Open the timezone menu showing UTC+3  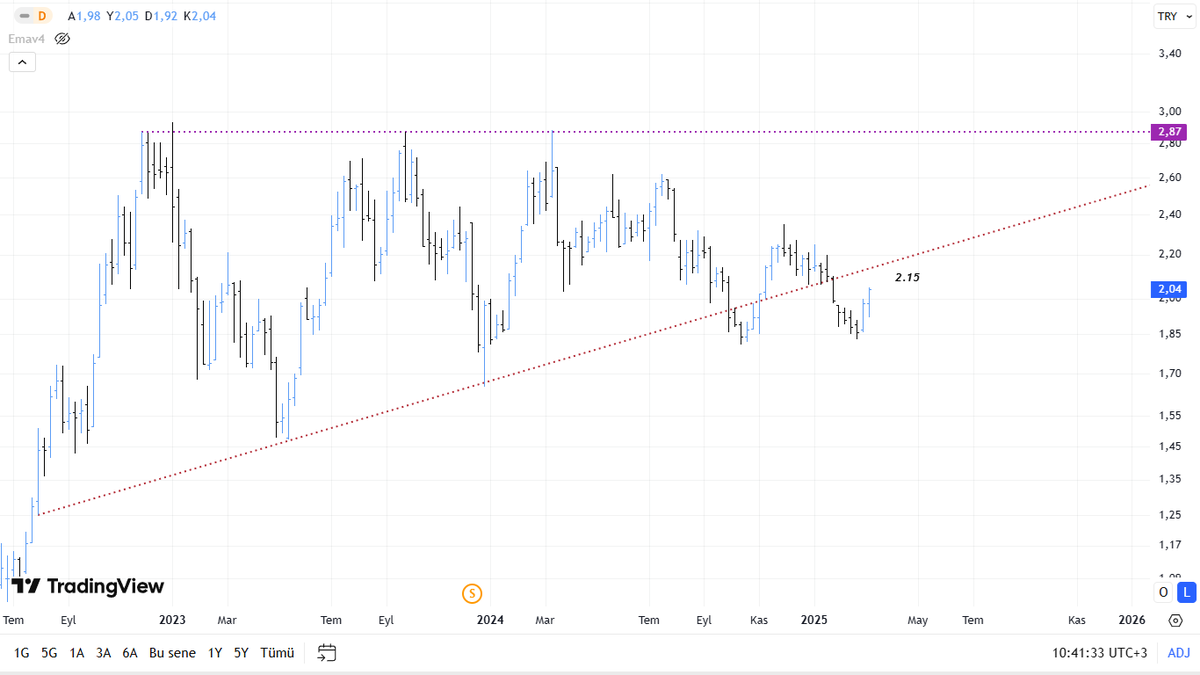(x=1099, y=653)
